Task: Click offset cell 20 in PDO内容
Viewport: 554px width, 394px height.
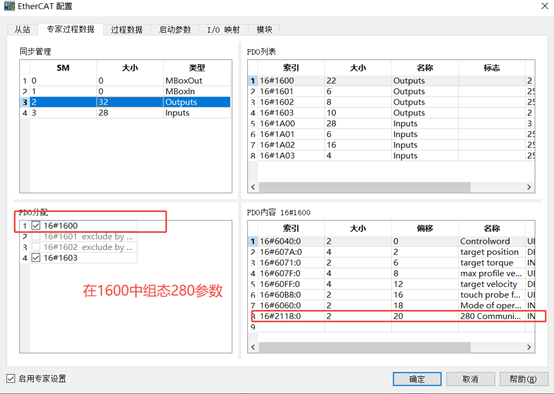Action: pos(425,316)
